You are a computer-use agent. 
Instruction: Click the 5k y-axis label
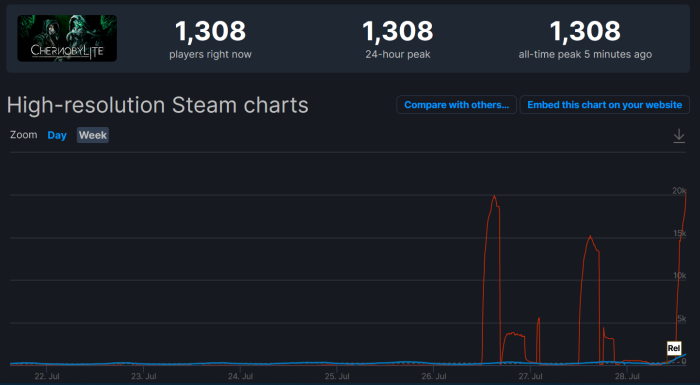click(x=682, y=318)
